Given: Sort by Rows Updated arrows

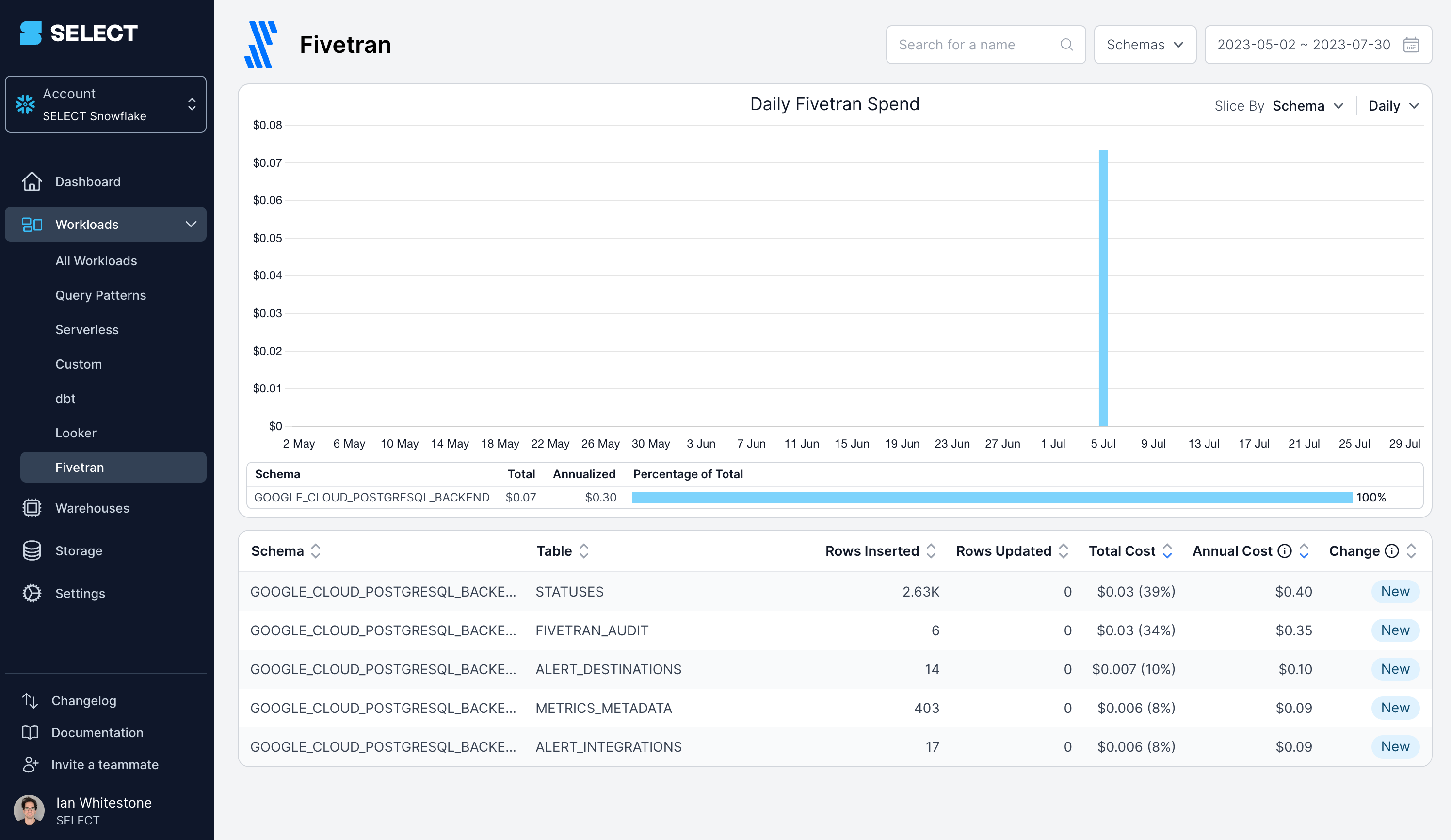Looking at the screenshot, I should click(1064, 551).
